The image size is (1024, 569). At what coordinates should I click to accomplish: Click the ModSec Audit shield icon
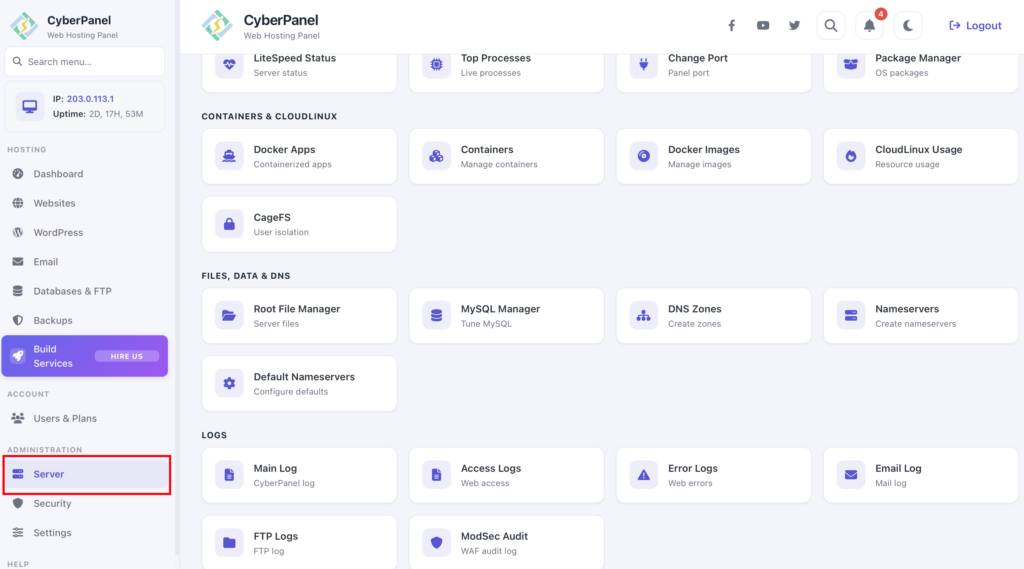[436, 543]
